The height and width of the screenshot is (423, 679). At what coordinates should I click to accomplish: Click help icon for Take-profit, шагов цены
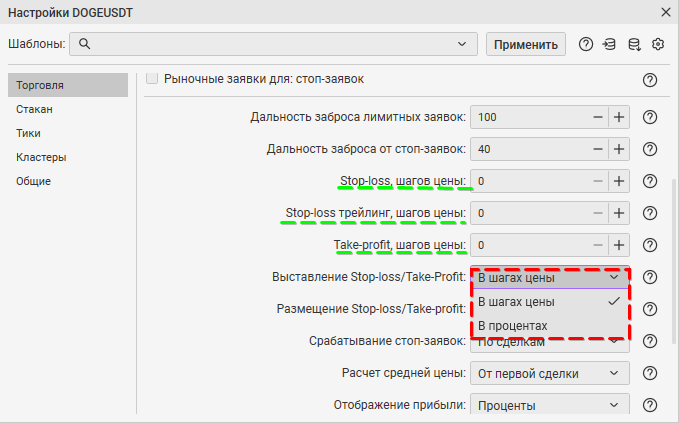click(x=649, y=245)
